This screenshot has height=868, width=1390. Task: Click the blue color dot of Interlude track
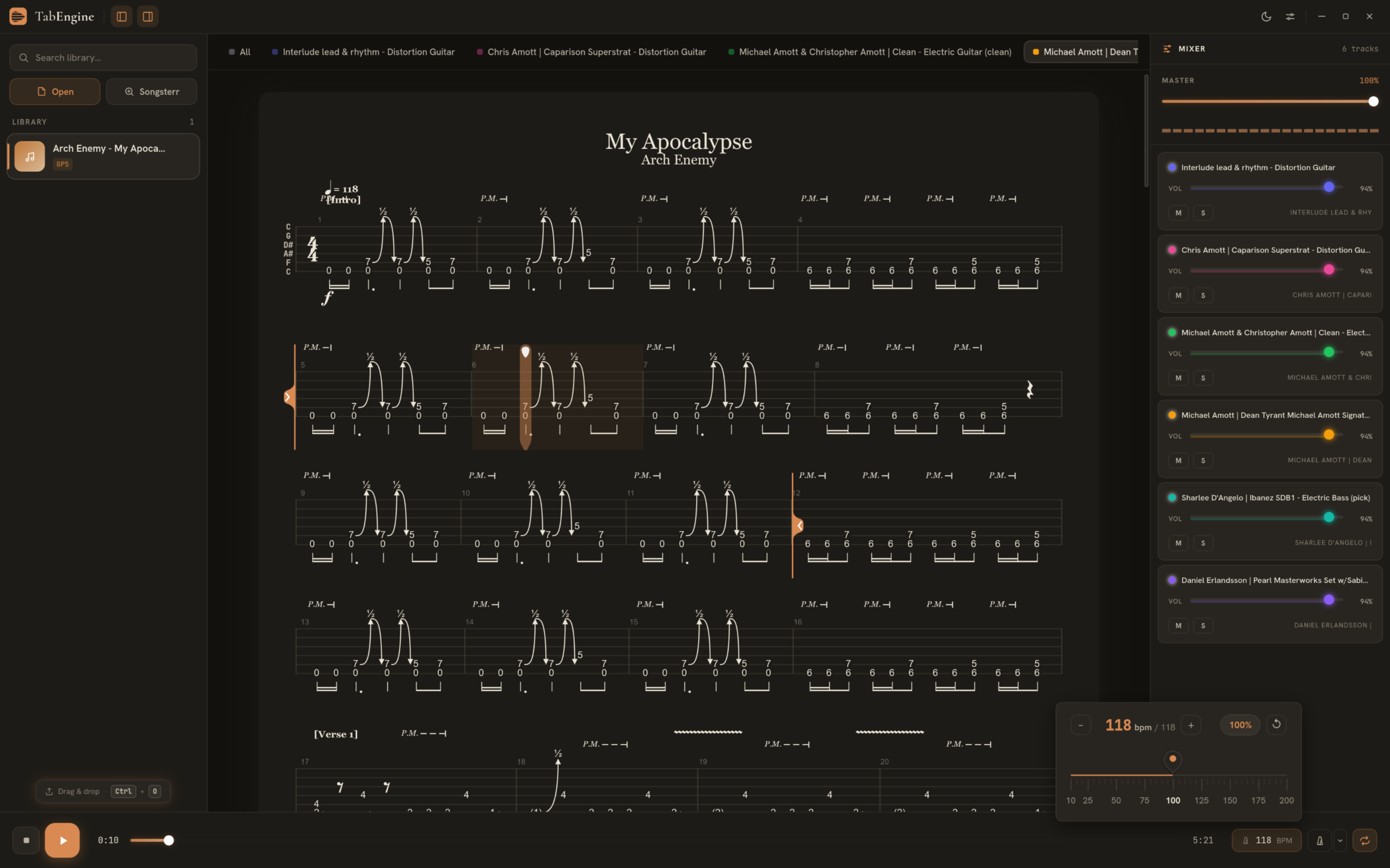pyautogui.click(x=1172, y=168)
